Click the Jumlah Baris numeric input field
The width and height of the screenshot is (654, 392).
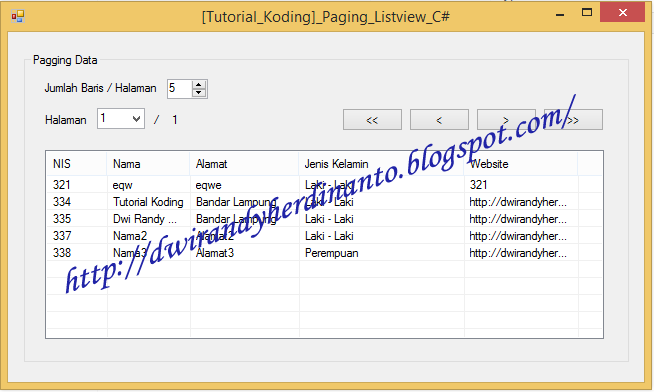click(x=180, y=89)
